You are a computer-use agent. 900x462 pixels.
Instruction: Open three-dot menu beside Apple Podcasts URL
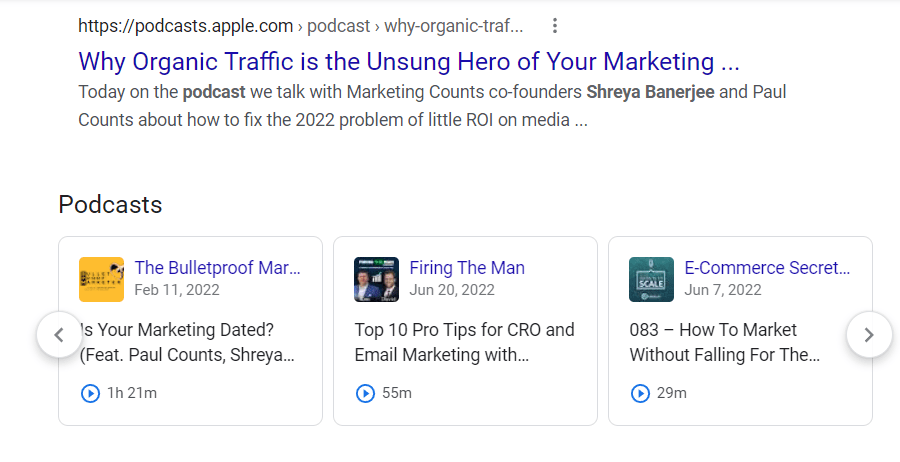click(555, 26)
